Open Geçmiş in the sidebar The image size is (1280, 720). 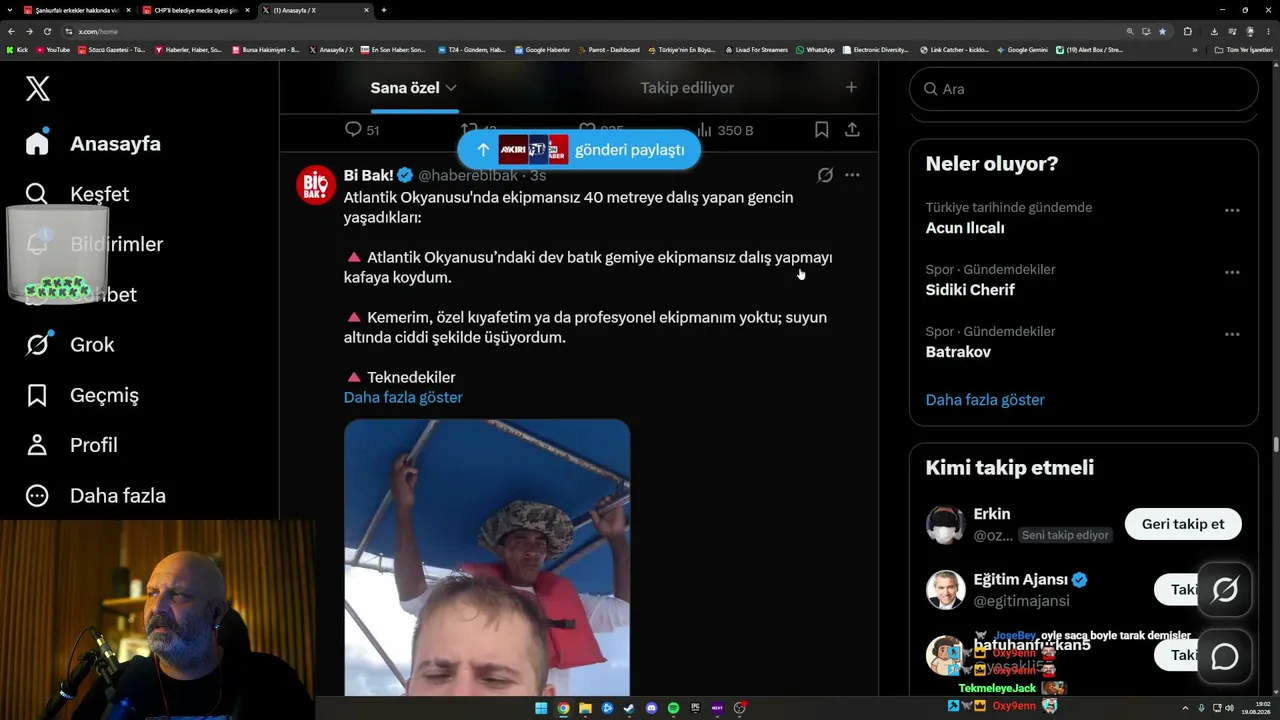click(x=82, y=395)
